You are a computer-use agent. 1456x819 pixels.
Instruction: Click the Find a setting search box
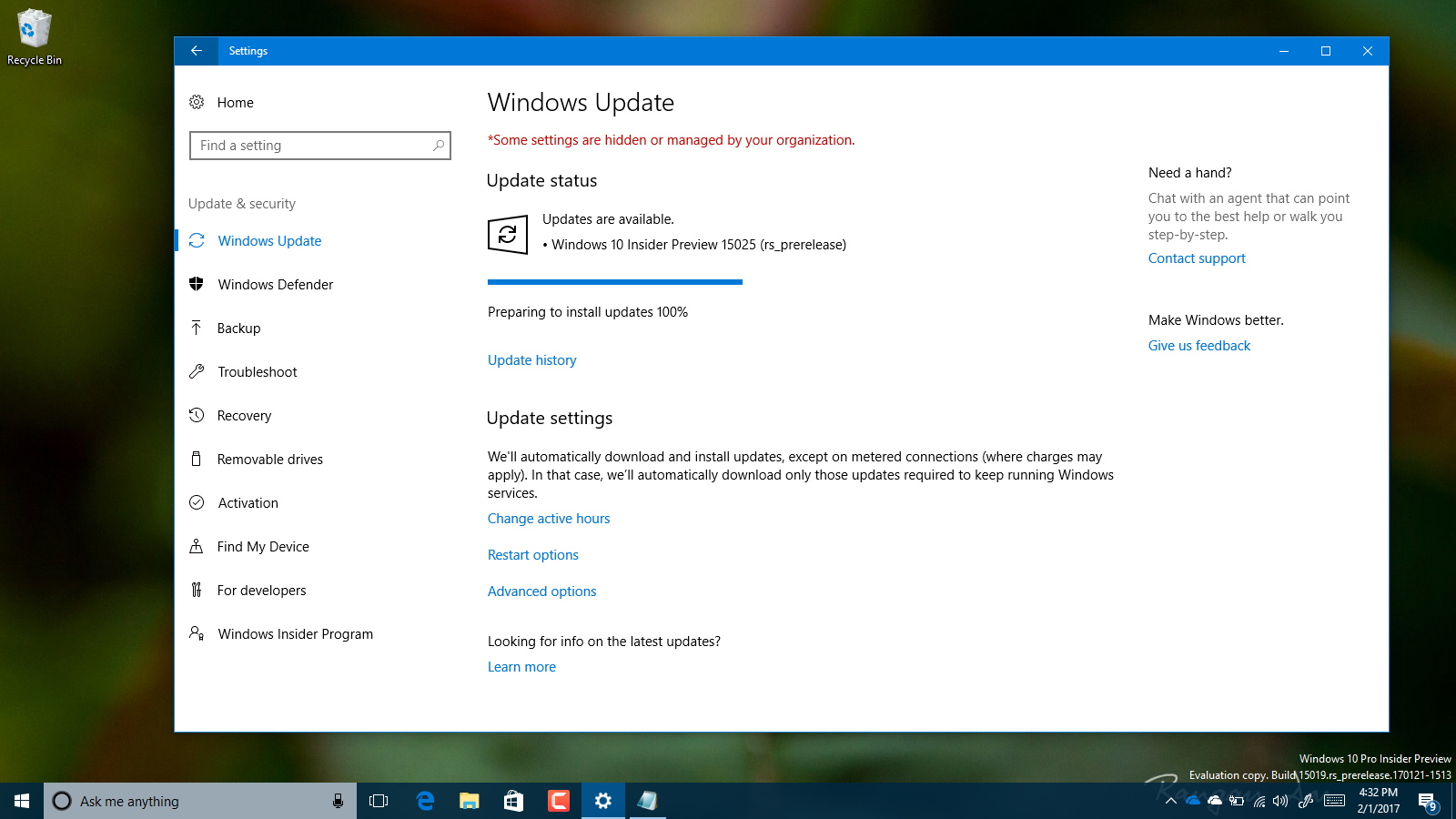click(x=320, y=146)
